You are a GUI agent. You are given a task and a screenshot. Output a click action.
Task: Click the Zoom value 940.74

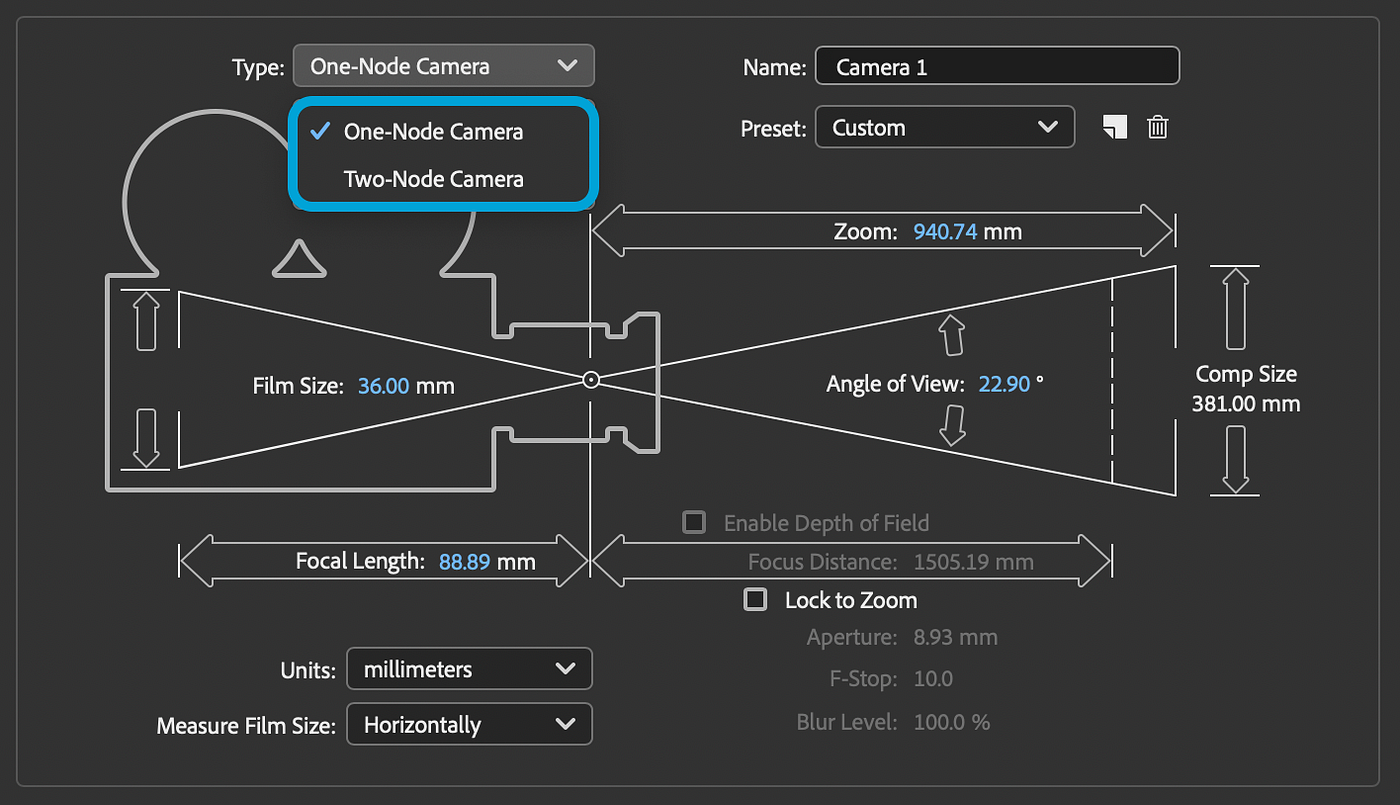pos(945,232)
